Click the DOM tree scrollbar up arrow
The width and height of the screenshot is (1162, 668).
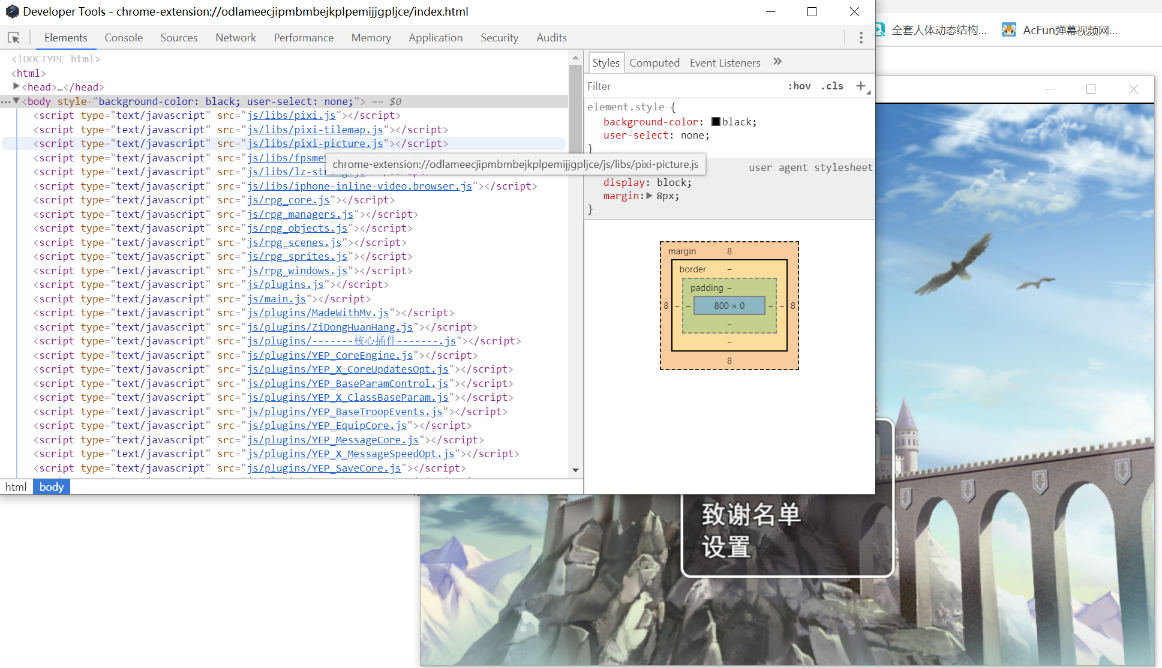click(x=575, y=57)
